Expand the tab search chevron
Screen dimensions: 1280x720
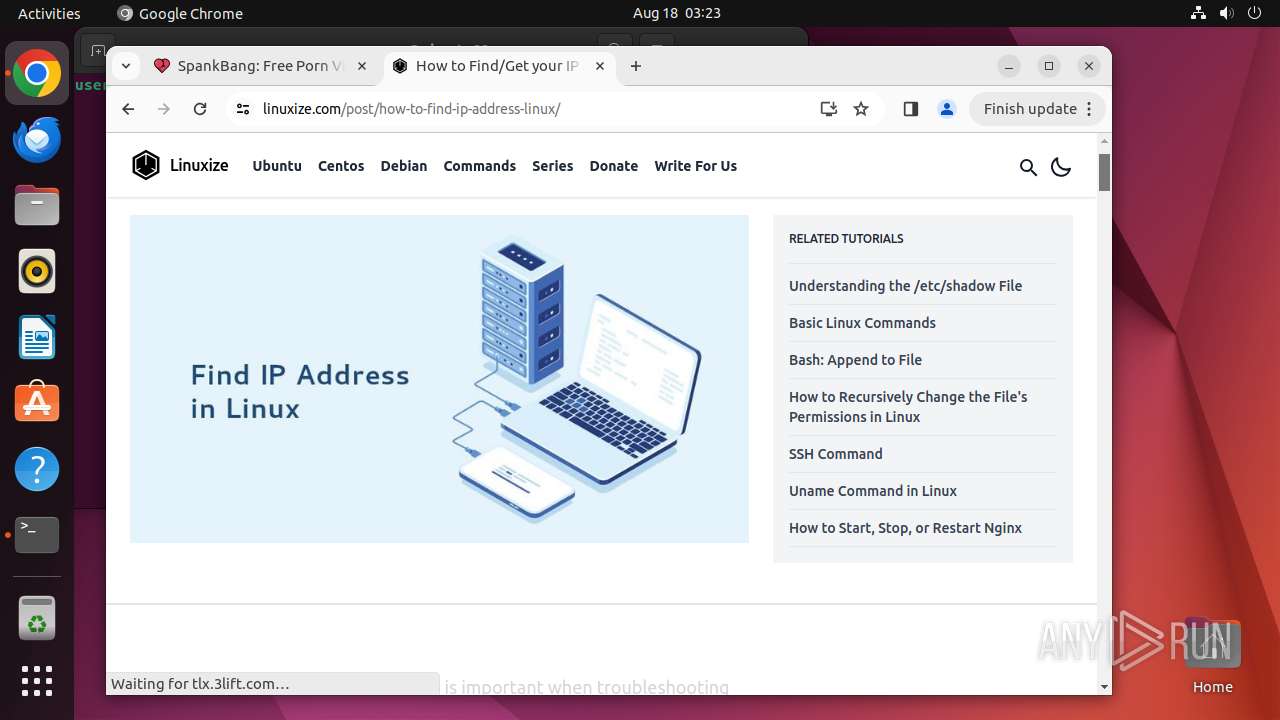pyautogui.click(x=125, y=66)
